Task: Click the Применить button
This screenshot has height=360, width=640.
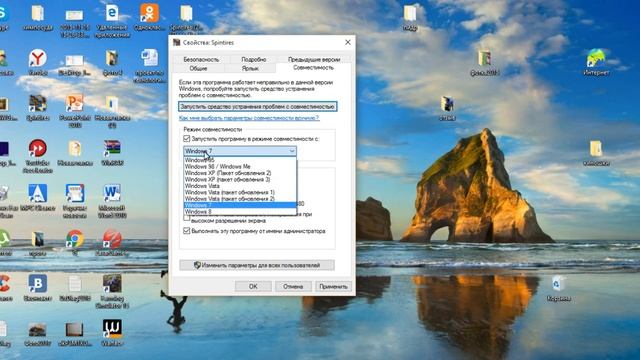Action: tap(333, 287)
